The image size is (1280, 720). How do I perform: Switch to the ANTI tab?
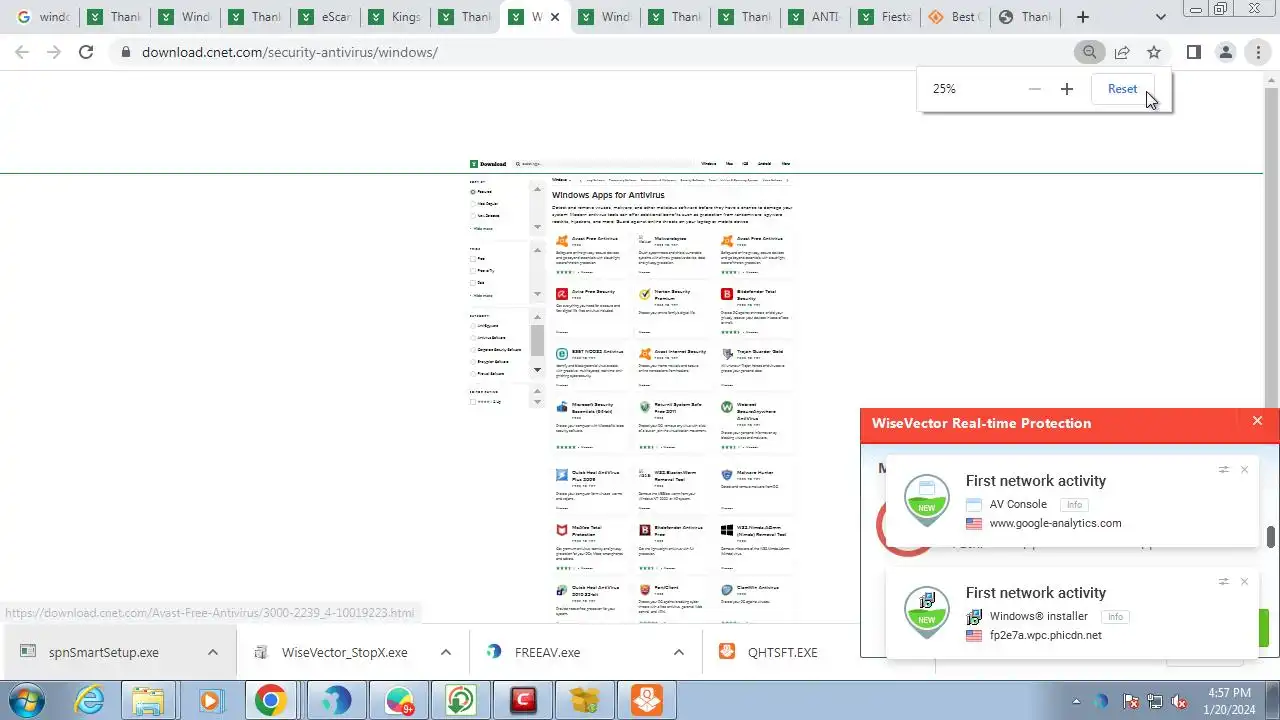point(815,17)
